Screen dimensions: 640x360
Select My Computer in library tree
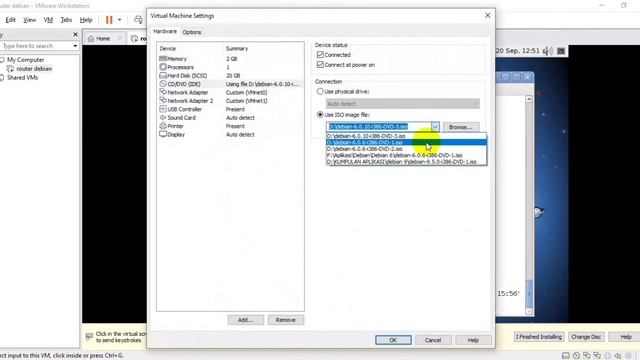tap(25, 60)
